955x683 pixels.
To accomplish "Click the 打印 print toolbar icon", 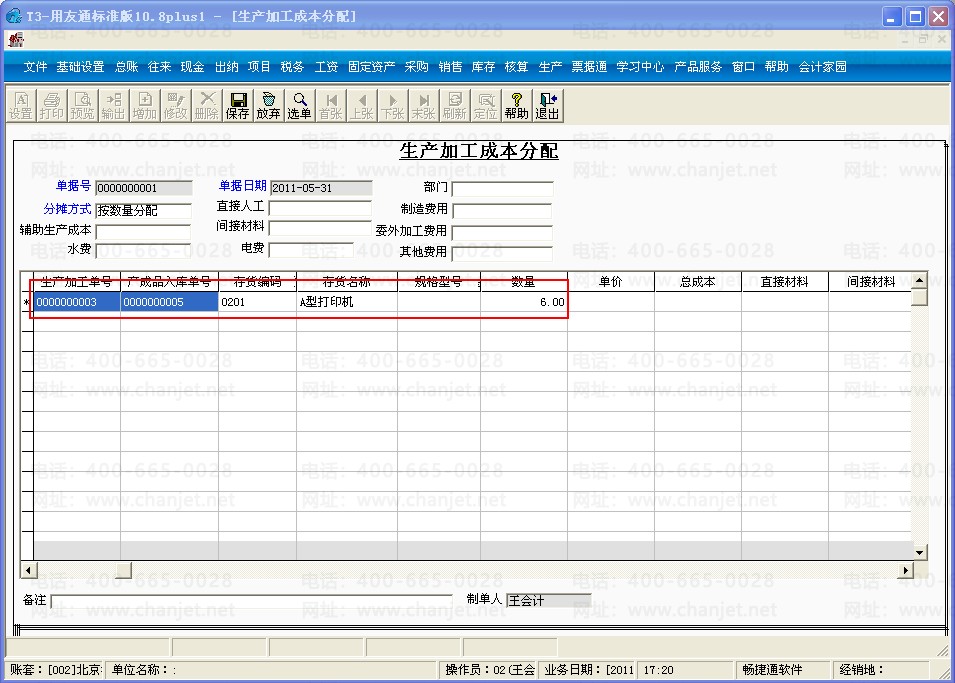I will (x=52, y=106).
